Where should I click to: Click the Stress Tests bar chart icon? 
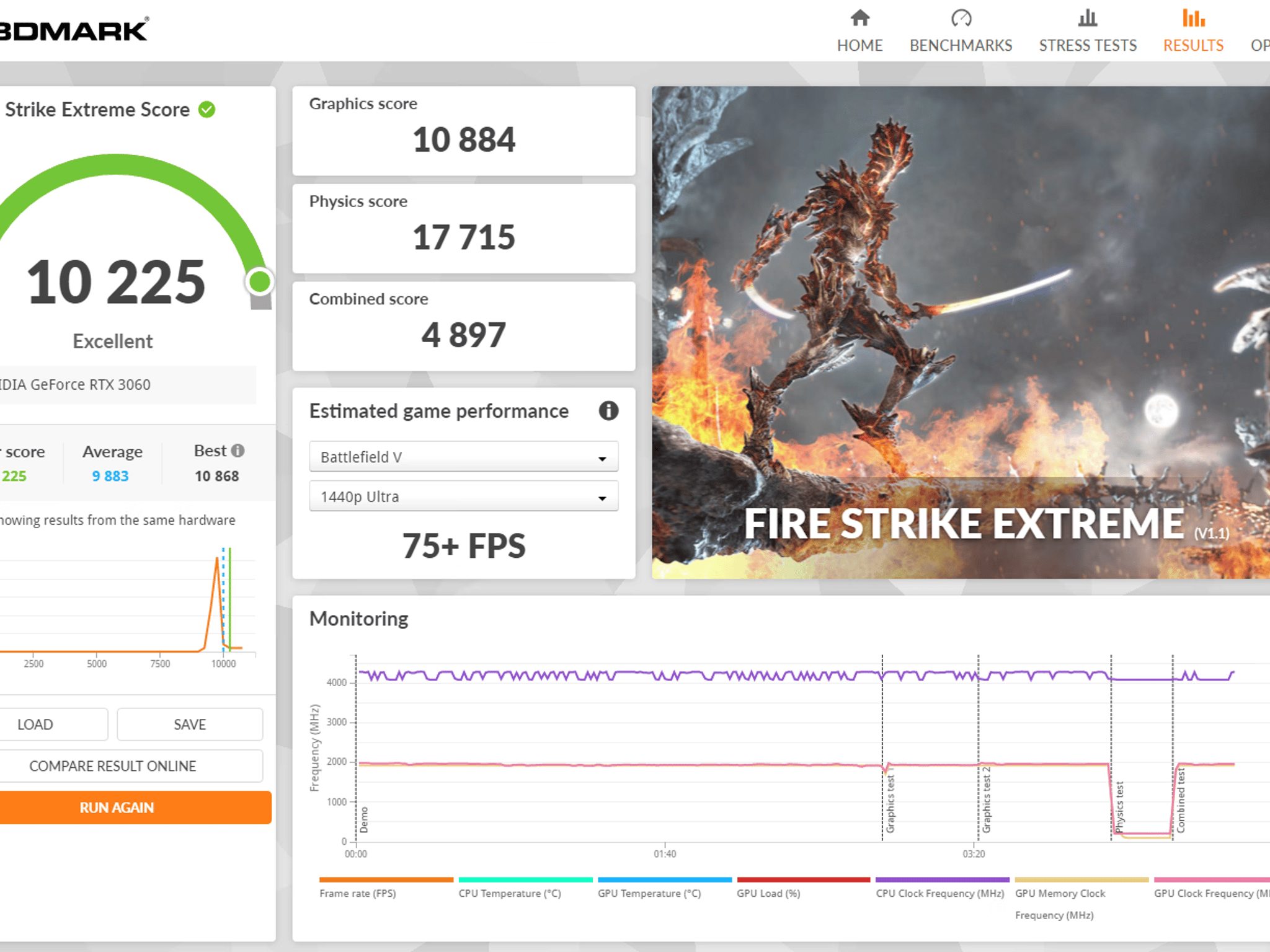click(1088, 18)
